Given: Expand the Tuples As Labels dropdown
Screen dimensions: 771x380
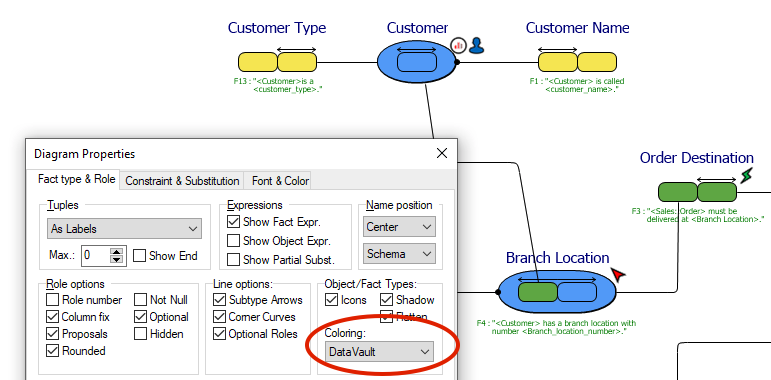Looking at the screenshot, I should coord(124,229).
